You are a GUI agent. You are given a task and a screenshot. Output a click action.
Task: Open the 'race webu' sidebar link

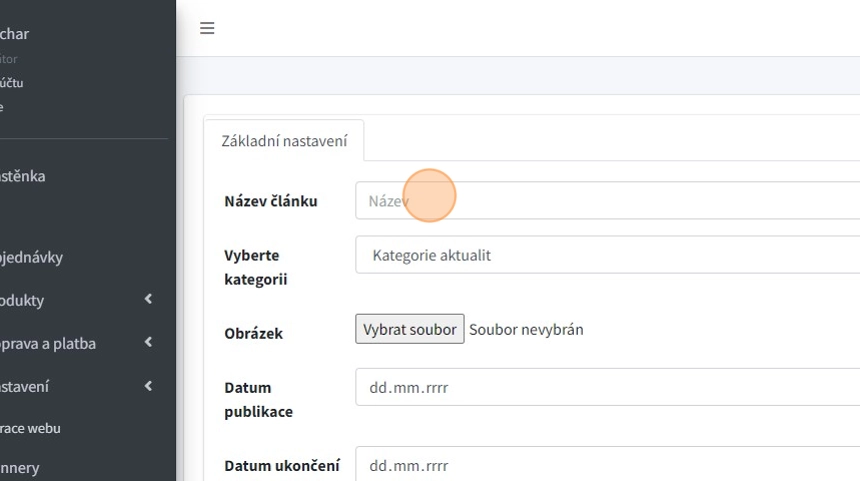30,428
